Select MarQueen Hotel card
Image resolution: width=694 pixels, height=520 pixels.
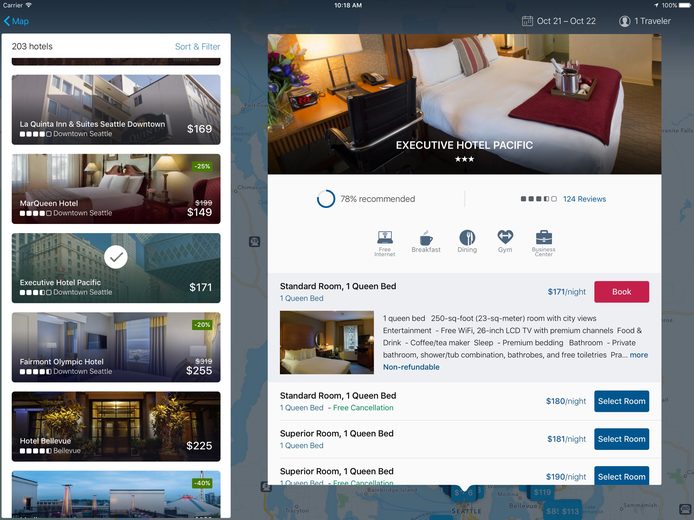pos(116,189)
